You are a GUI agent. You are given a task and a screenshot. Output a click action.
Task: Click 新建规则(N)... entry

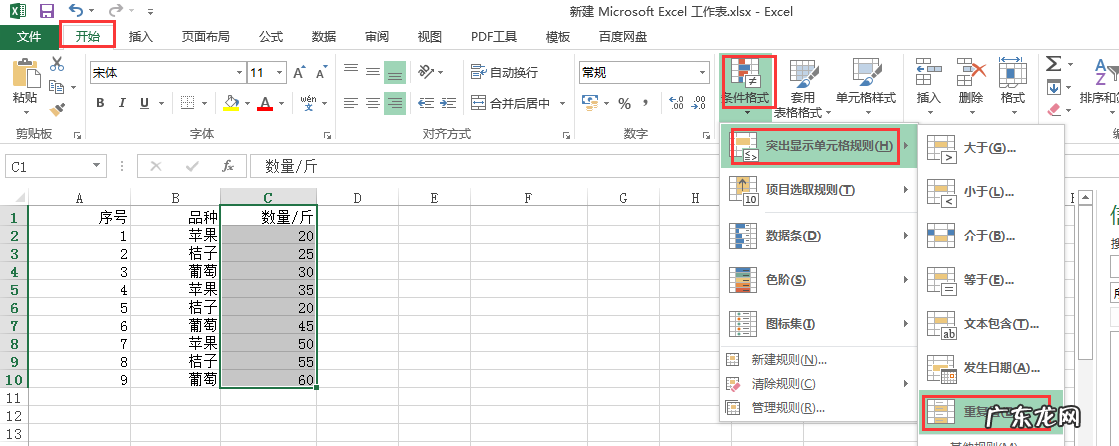click(819, 360)
